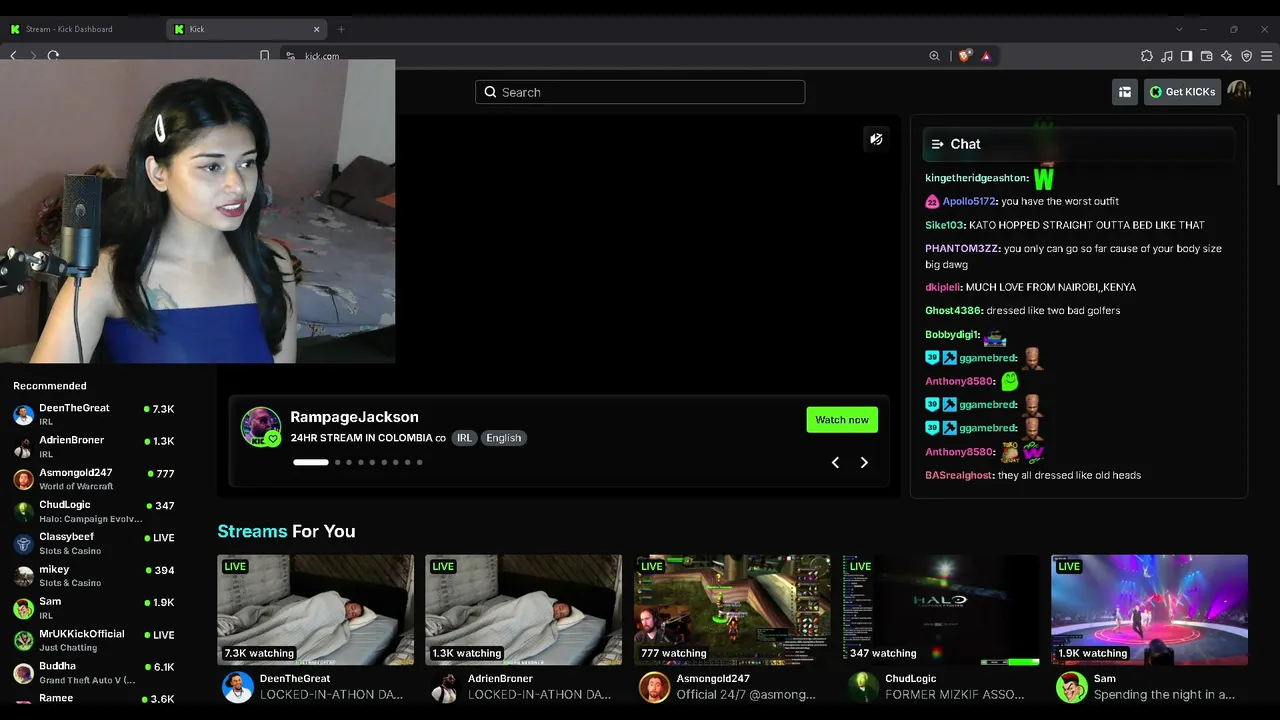Click ChudLogic's avatar under Streams For You
Image resolution: width=1280 pixels, height=720 pixels.
click(x=863, y=687)
